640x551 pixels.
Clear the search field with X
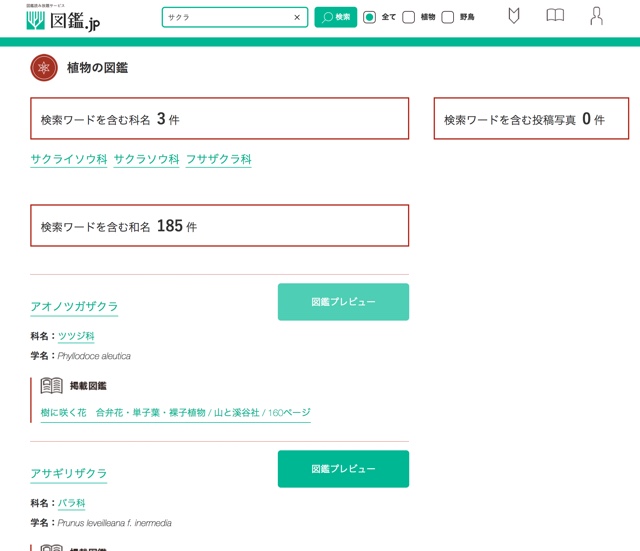click(297, 17)
